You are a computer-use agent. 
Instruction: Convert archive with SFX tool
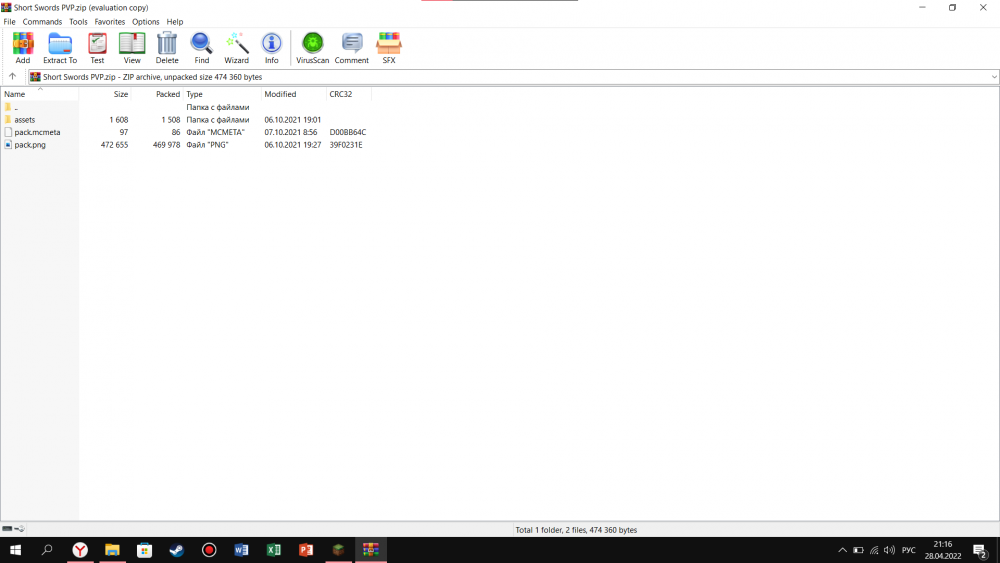(389, 48)
